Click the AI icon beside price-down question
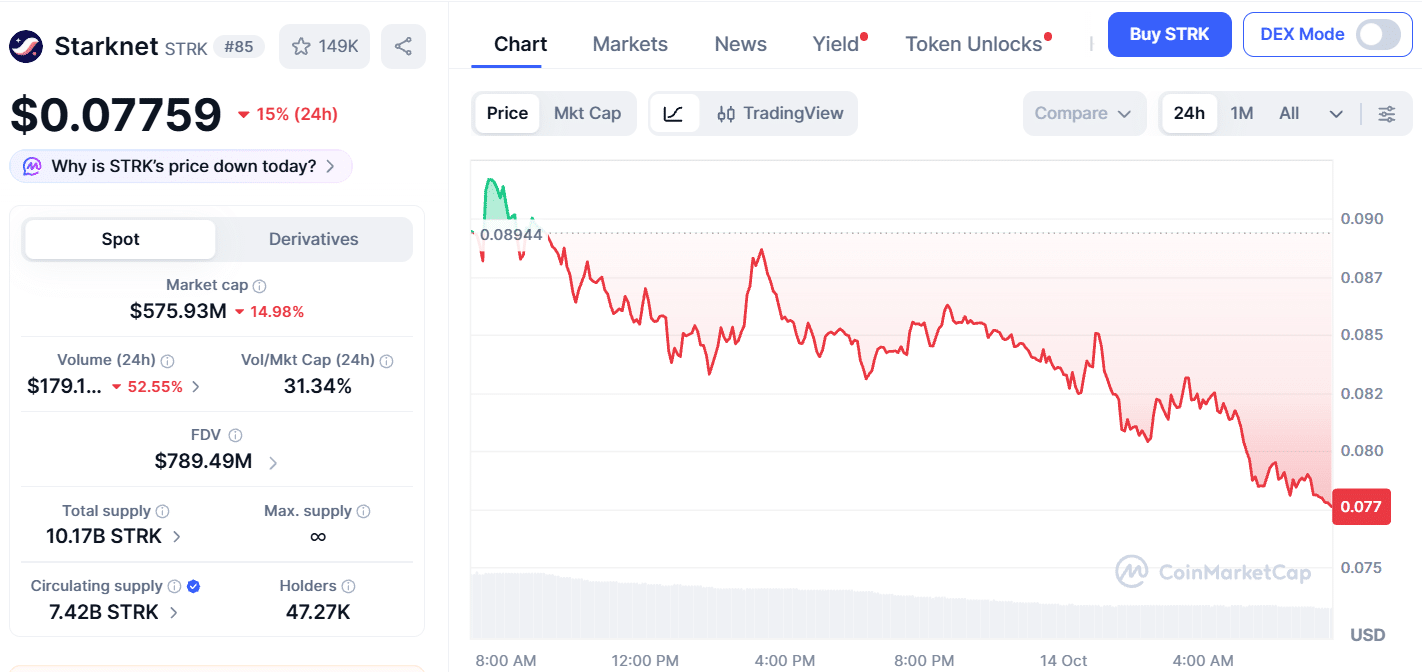1422x672 pixels. pyautogui.click(x=32, y=166)
